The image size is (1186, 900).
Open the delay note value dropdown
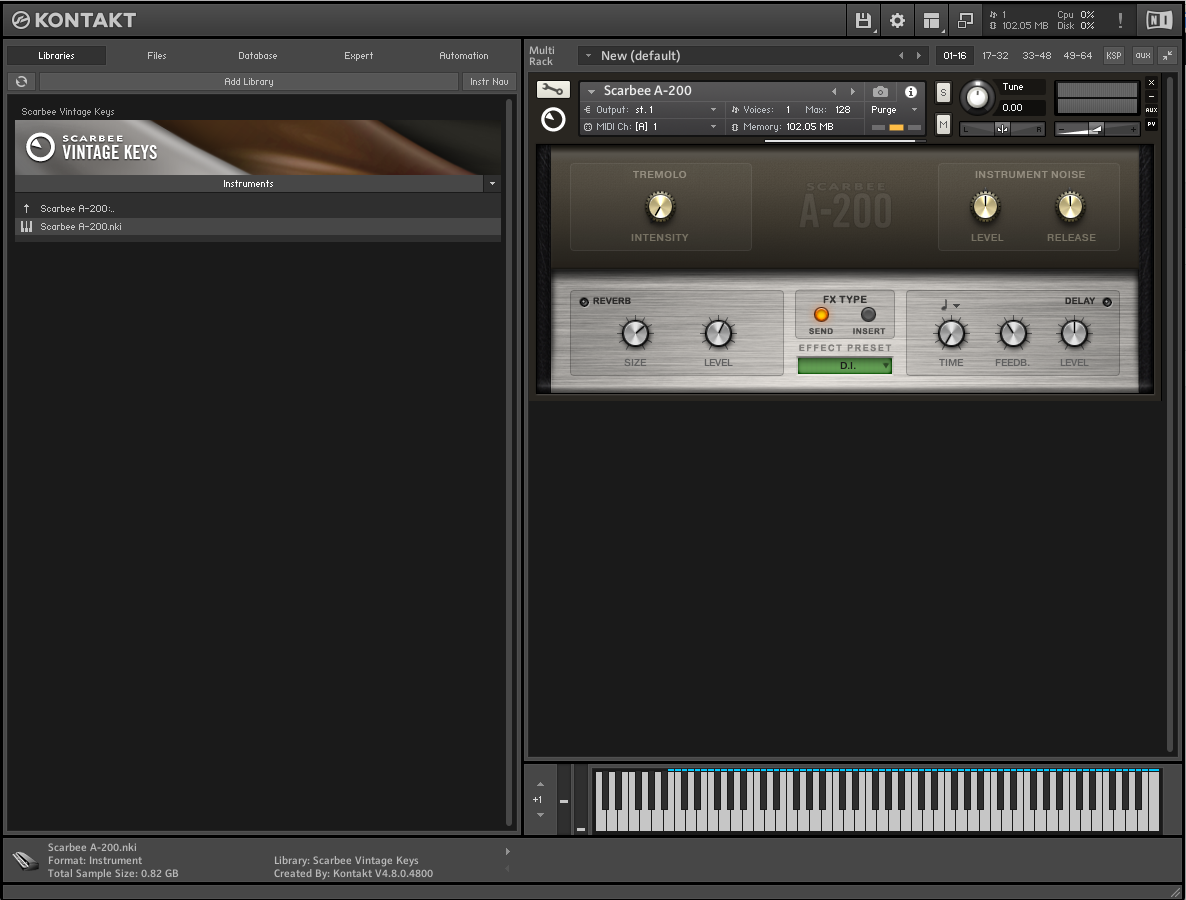950,305
